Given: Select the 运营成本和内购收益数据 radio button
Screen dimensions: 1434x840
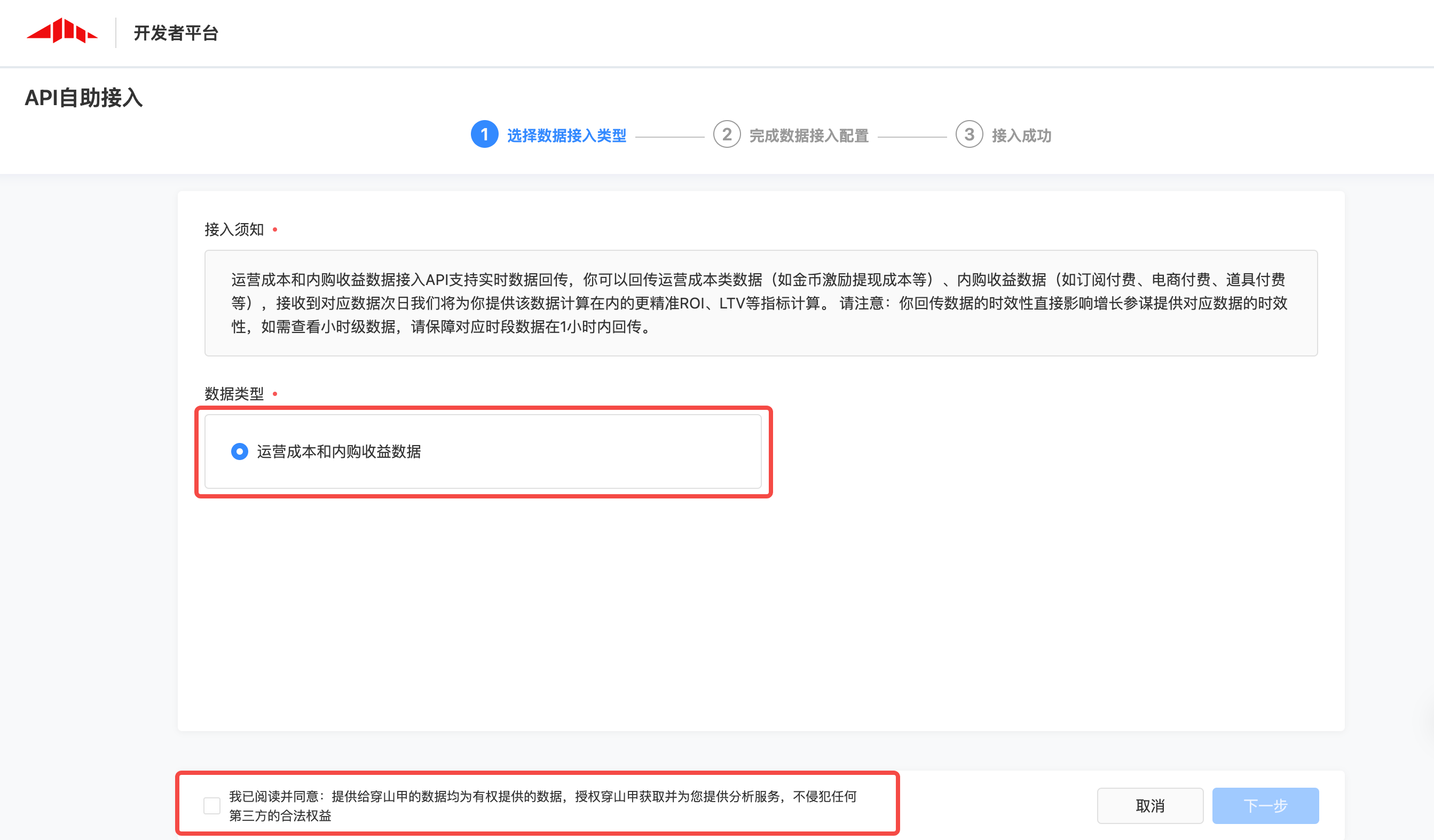Looking at the screenshot, I should [x=240, y=451].
